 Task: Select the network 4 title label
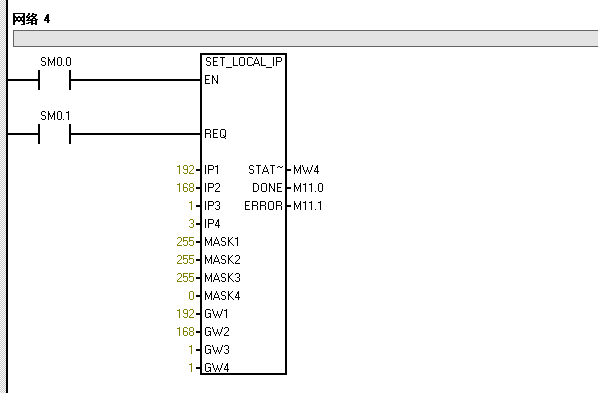31,19
